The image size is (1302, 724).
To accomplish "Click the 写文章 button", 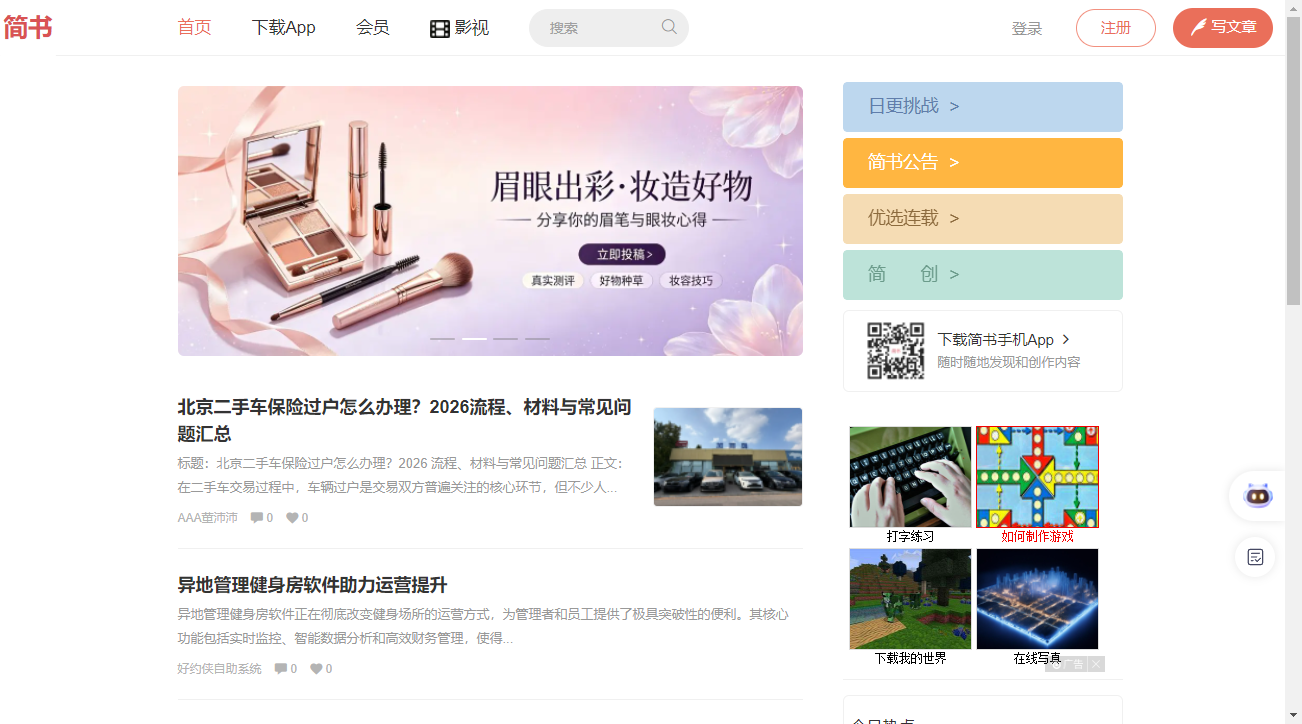I will pyautogui.click(x=1223, y=28).
